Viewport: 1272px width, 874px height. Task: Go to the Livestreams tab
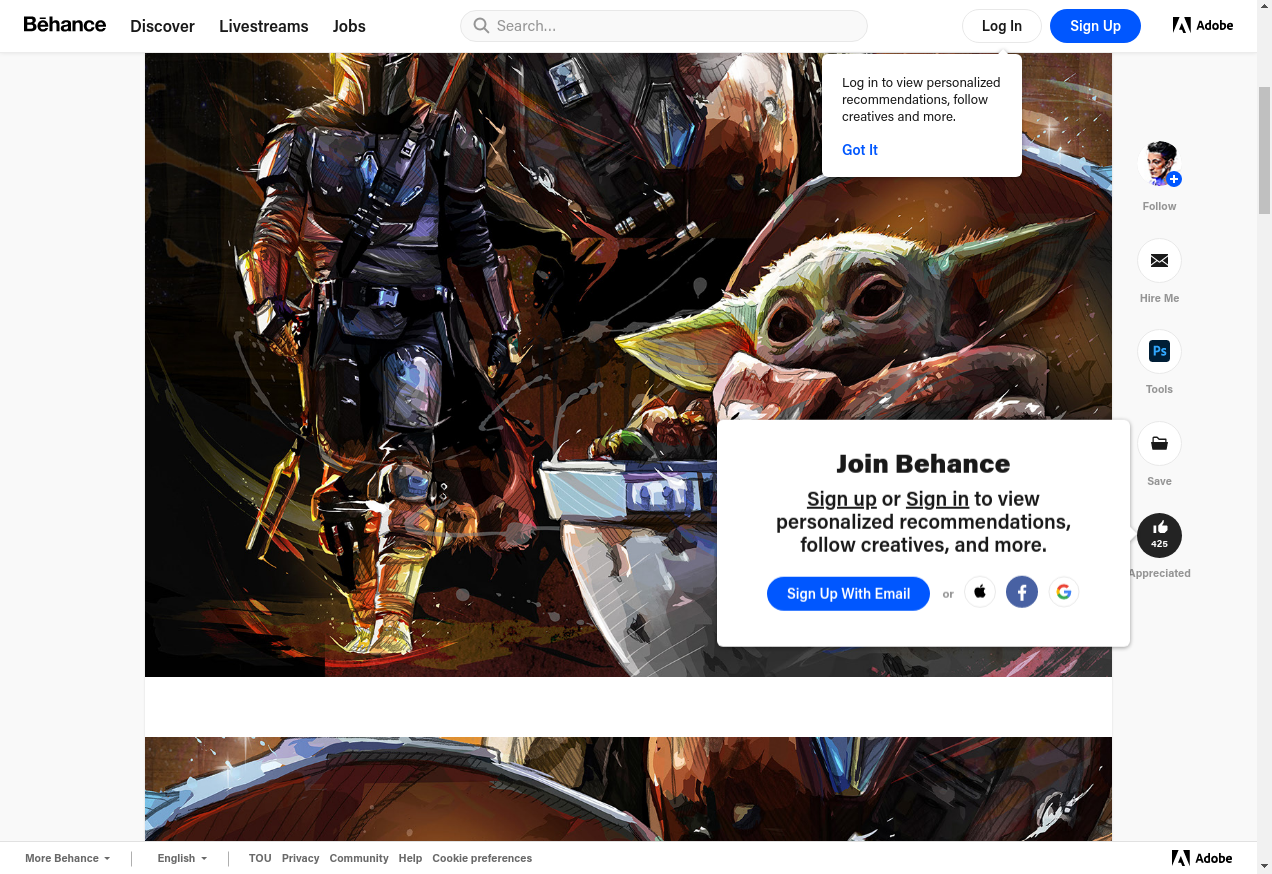coord(263,26)
